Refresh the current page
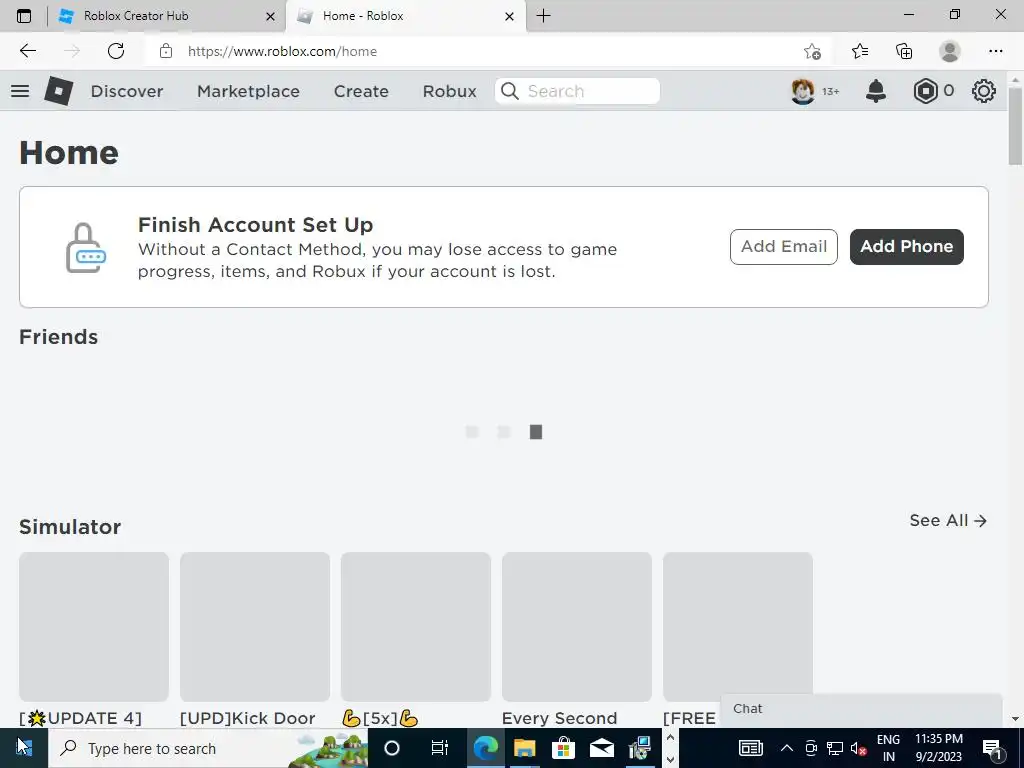Viewport: 1024px width, 768px height. pyautogui.click(x=116, y=51)
